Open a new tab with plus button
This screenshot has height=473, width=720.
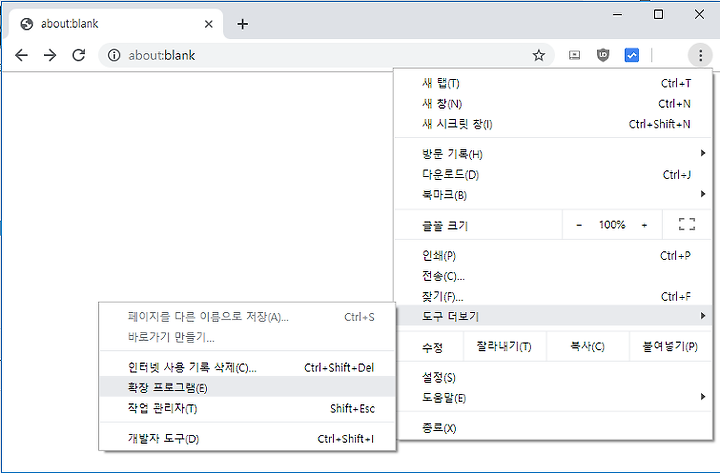click(242, 24)
